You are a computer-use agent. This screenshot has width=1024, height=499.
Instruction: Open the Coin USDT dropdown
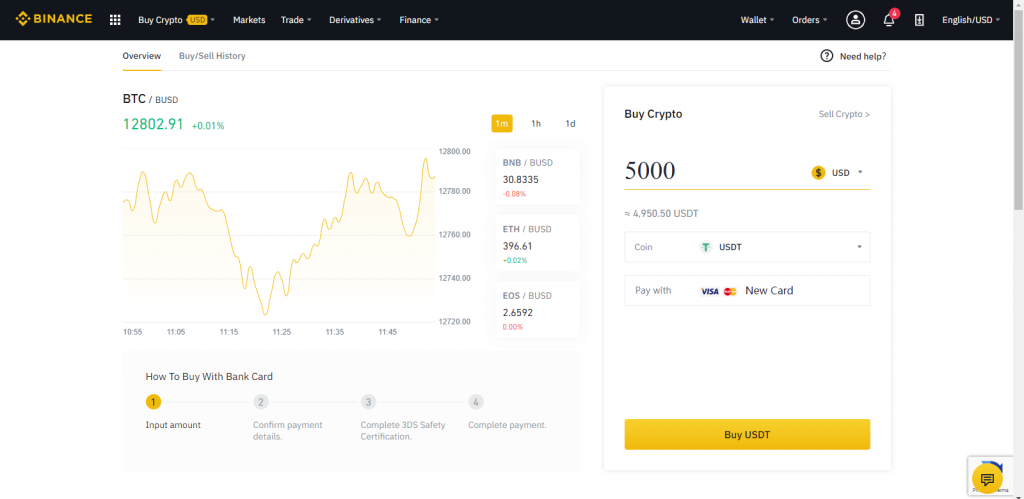[x=747, y=247]
